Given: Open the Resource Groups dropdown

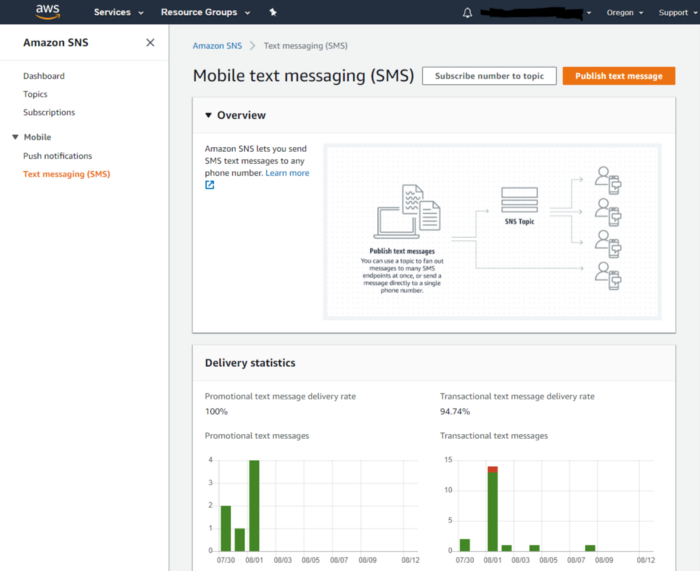Looking at the screenshot, I should (205, 13).
